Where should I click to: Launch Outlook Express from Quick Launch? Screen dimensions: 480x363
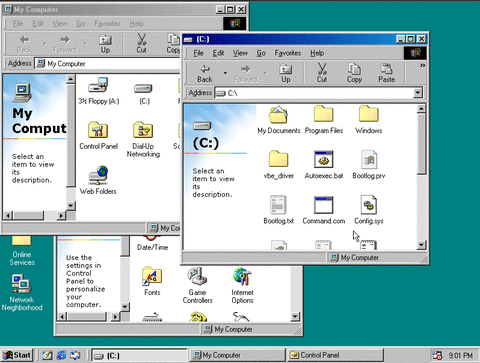[x=75, y=355]
